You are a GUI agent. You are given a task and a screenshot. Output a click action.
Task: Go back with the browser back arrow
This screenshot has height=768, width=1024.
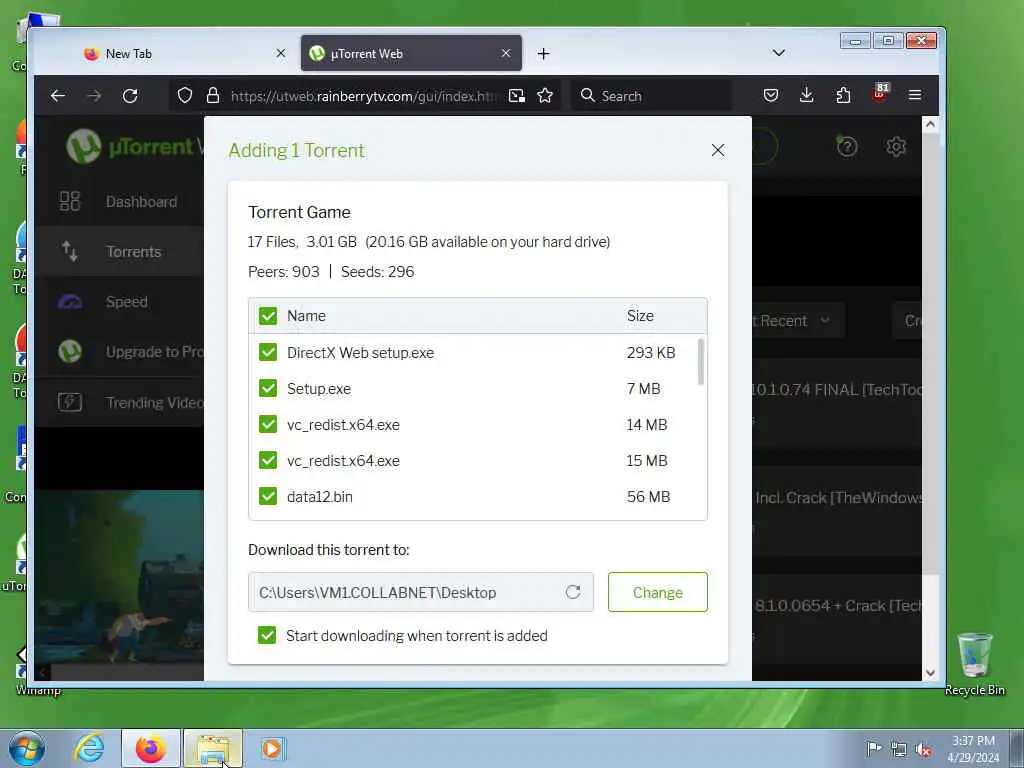click(x=58, y=96)
